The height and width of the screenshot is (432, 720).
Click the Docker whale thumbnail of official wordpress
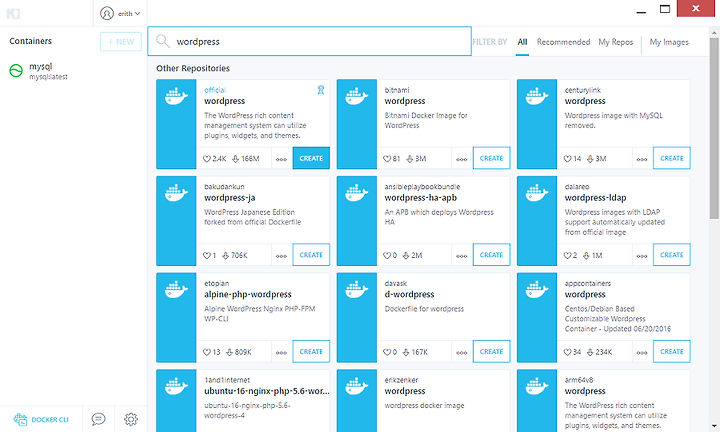coord(176,124)
